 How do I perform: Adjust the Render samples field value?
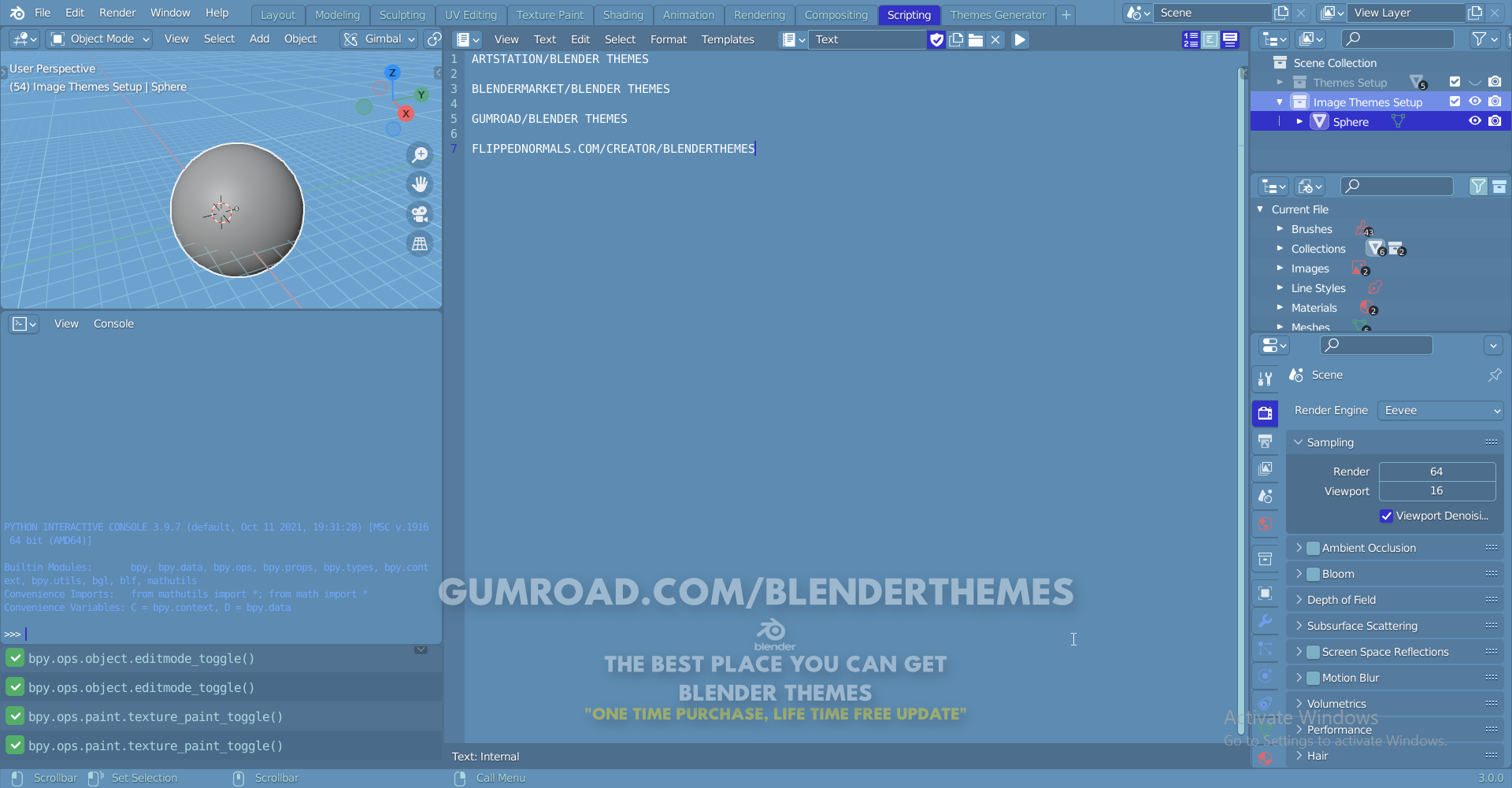[x=1437, y=472]
